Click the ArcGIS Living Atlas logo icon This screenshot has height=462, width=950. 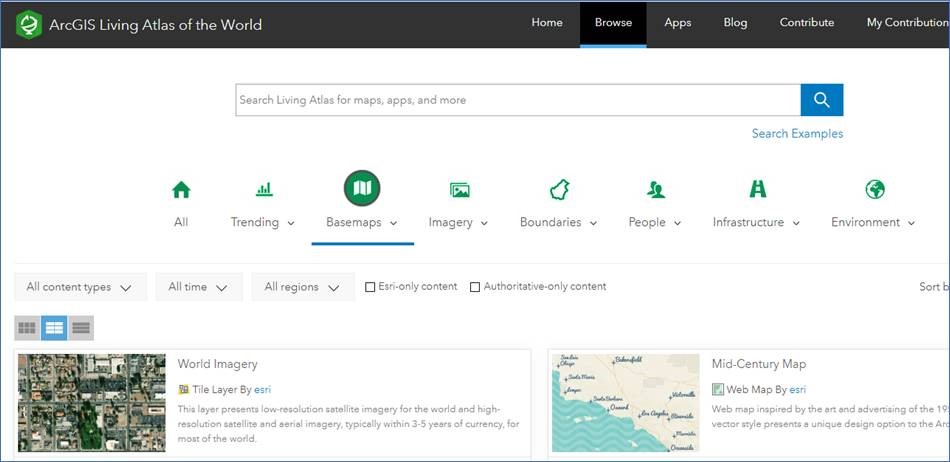29,25
